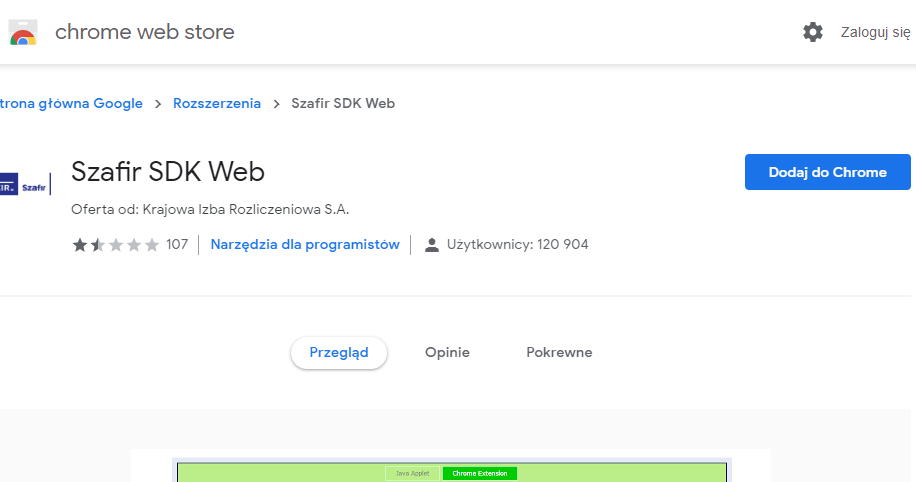Click the green Chrome Extension button in preview

click(480, 473)
